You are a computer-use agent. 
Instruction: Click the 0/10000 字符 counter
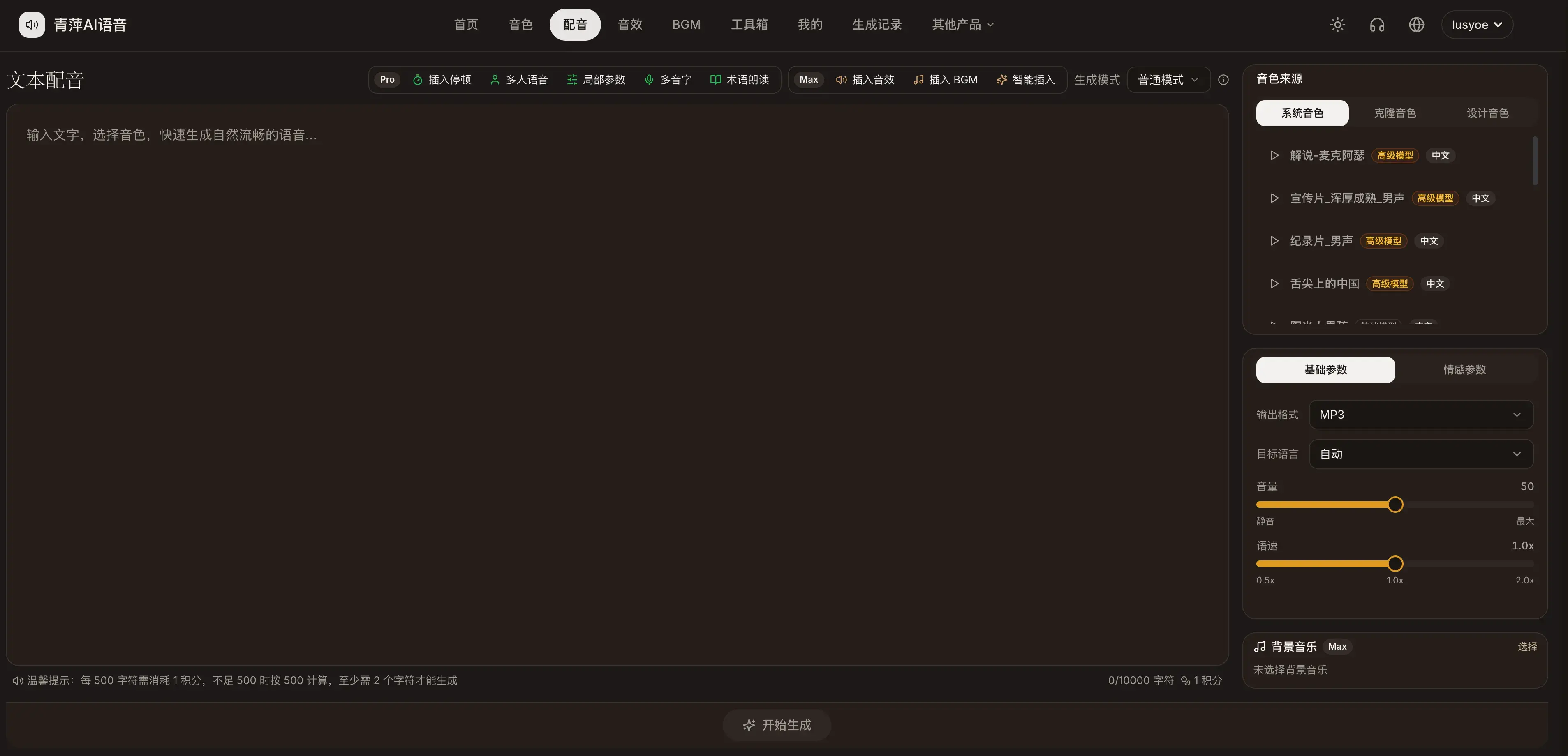pos(1140,680)
